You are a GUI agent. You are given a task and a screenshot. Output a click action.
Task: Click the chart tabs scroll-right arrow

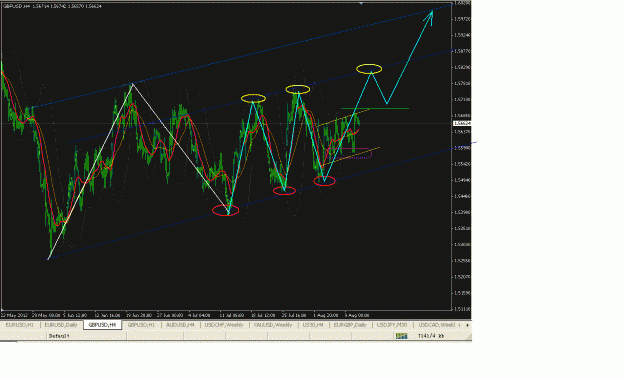(x=467, y=325)
